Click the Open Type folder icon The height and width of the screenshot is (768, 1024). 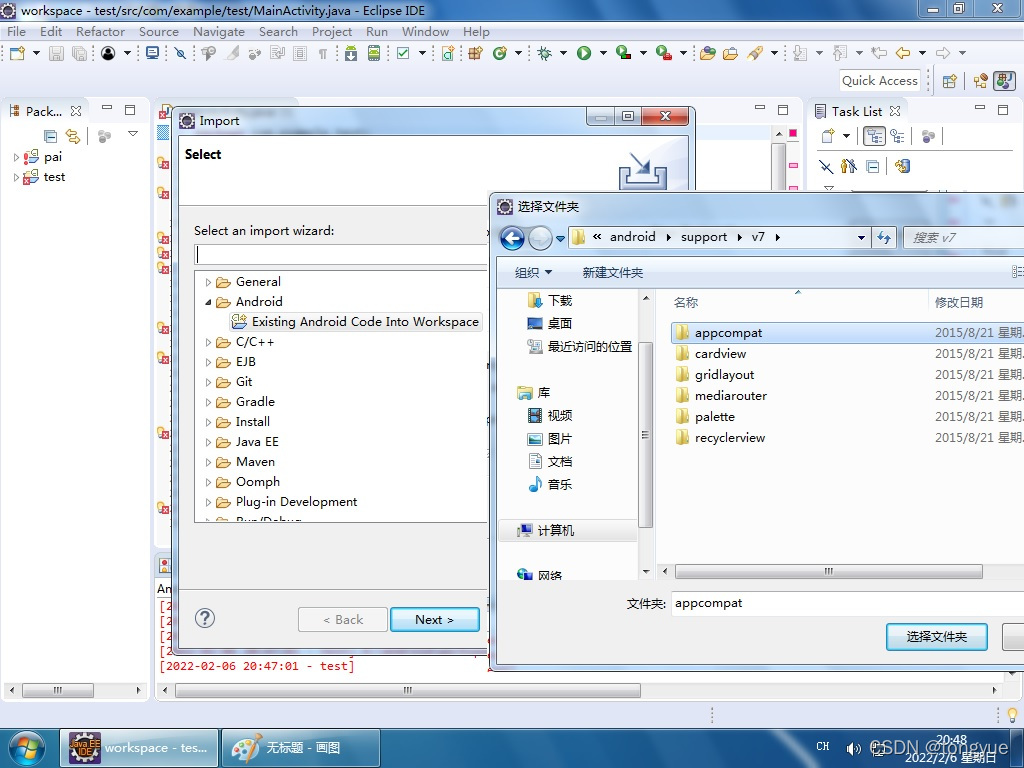pos(707,53)
